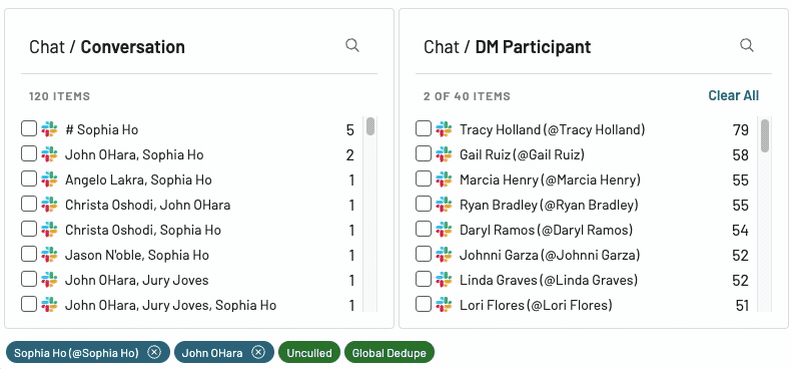Click Slack icon beside Gail Ruiz
Viewport: 791px width, 369px height.
click(x=444, y=154)
